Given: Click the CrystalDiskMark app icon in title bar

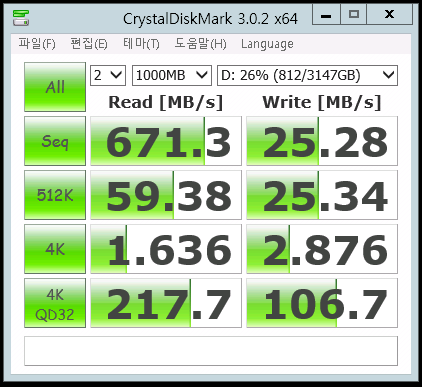Looking at the screenshot, I should [21, 18].
